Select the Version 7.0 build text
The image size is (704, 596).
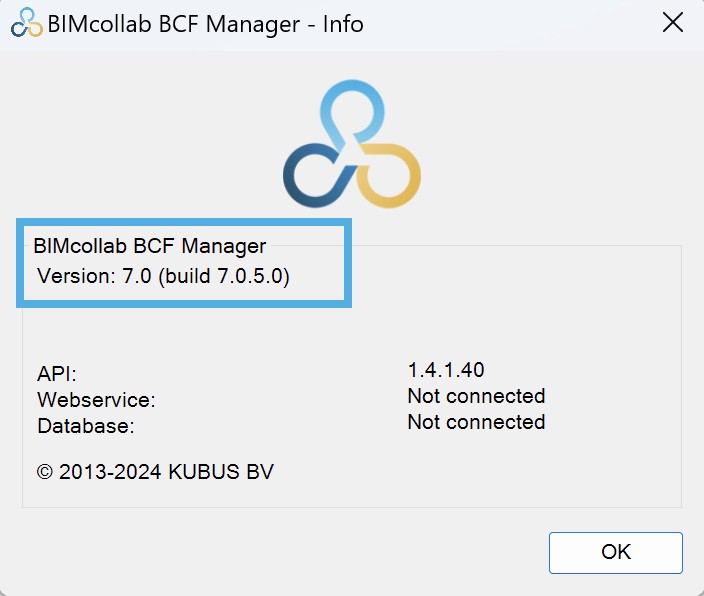[x=163, y=276]
